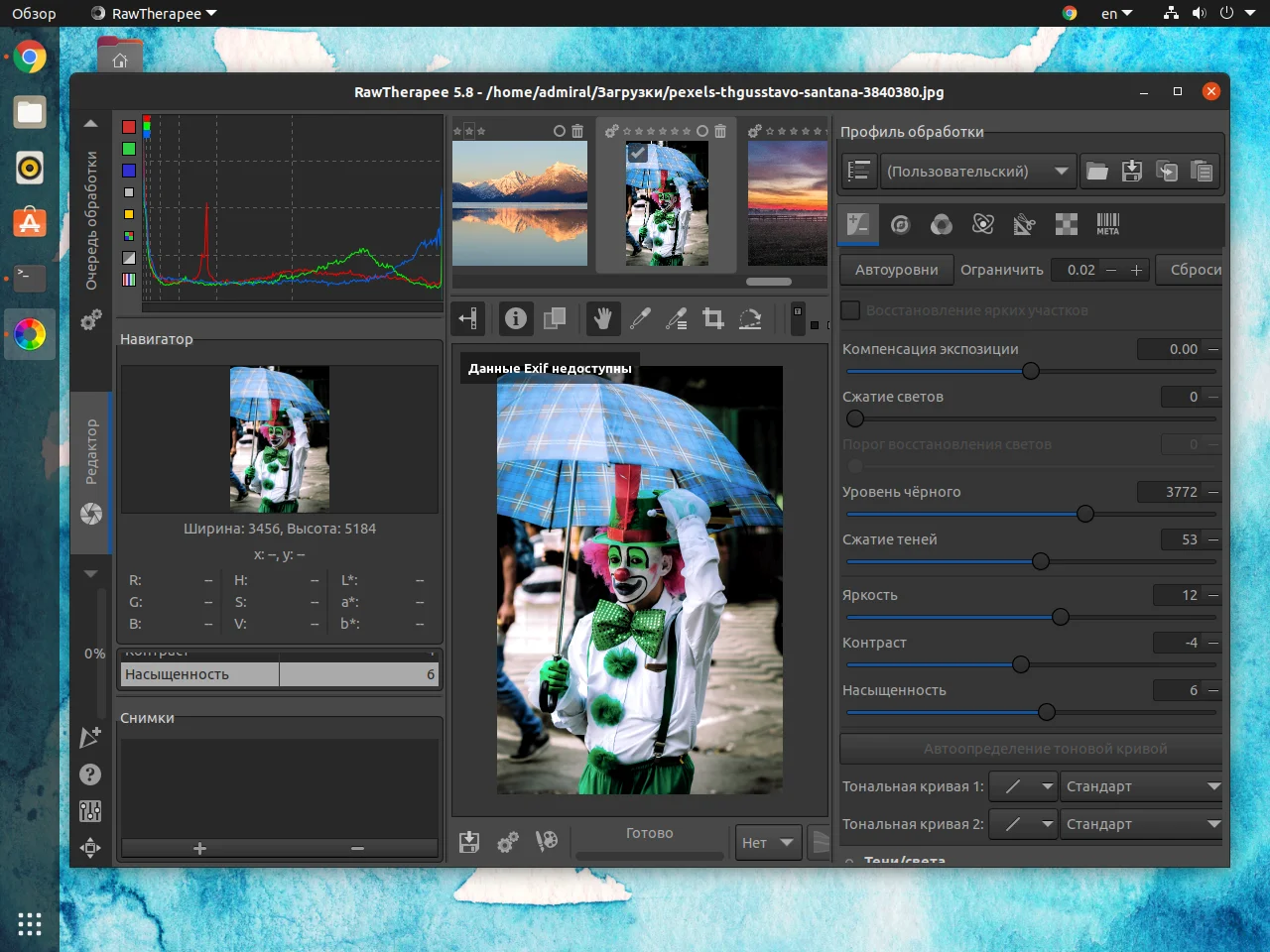Select the mountain lake thumbnail
Image resolution: width=1270 pixels, height=952 pixels.
pos(520,203)
